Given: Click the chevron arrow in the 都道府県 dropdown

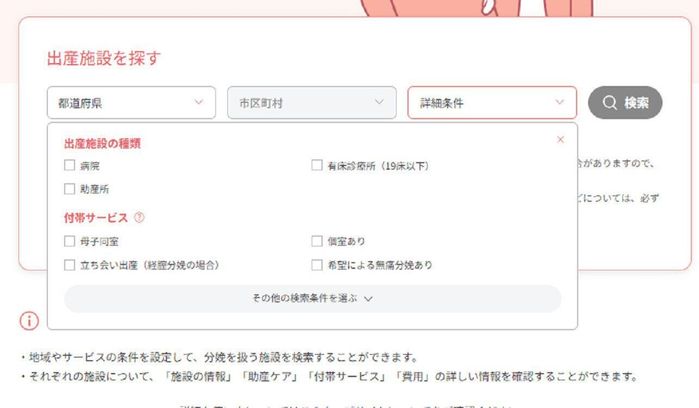Looking at the screenshot, I should point(198,102).
